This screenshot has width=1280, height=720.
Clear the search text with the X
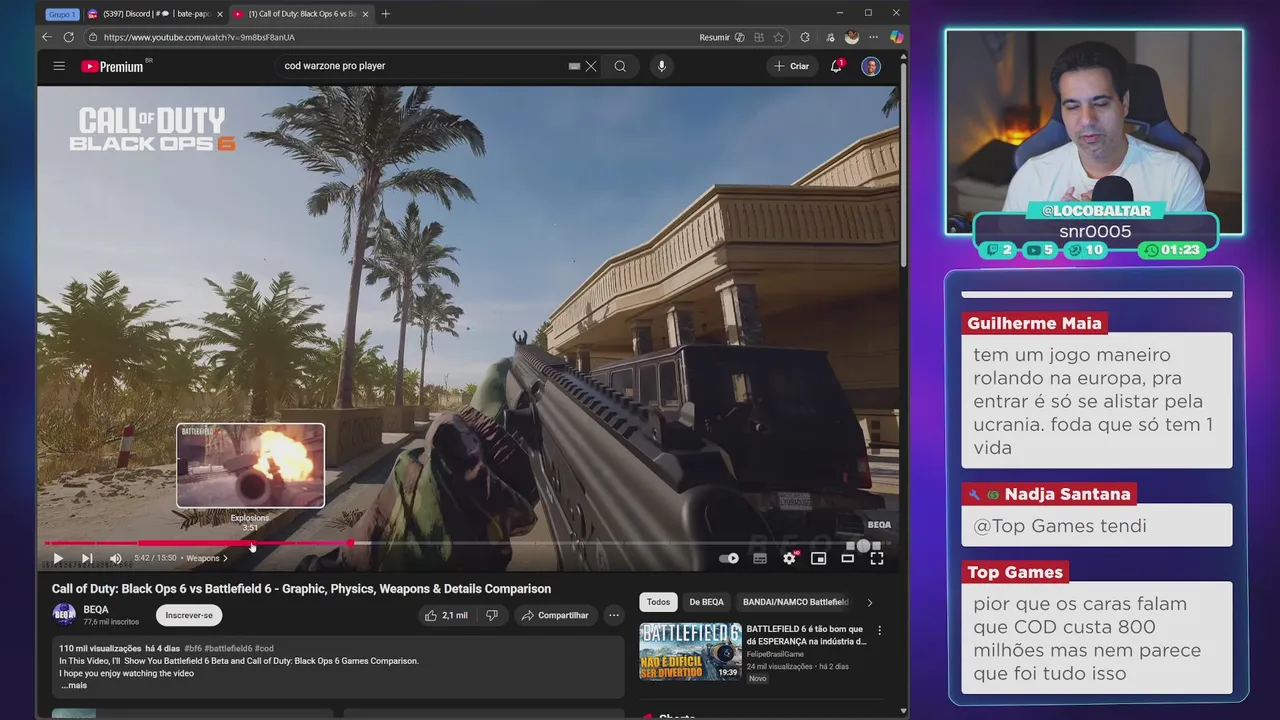591,66
